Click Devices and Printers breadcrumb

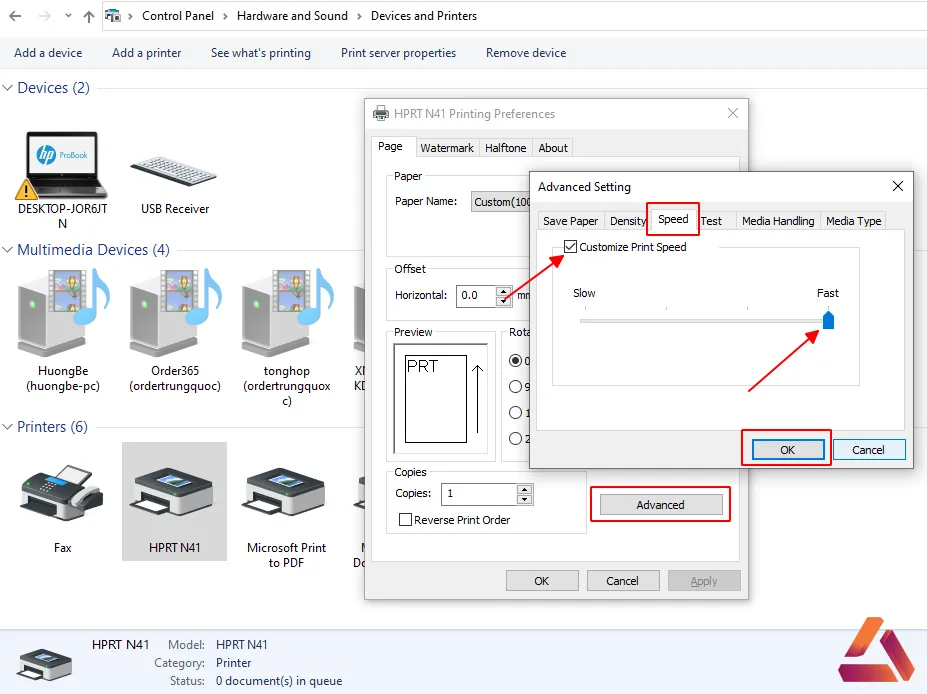[424, 16]
